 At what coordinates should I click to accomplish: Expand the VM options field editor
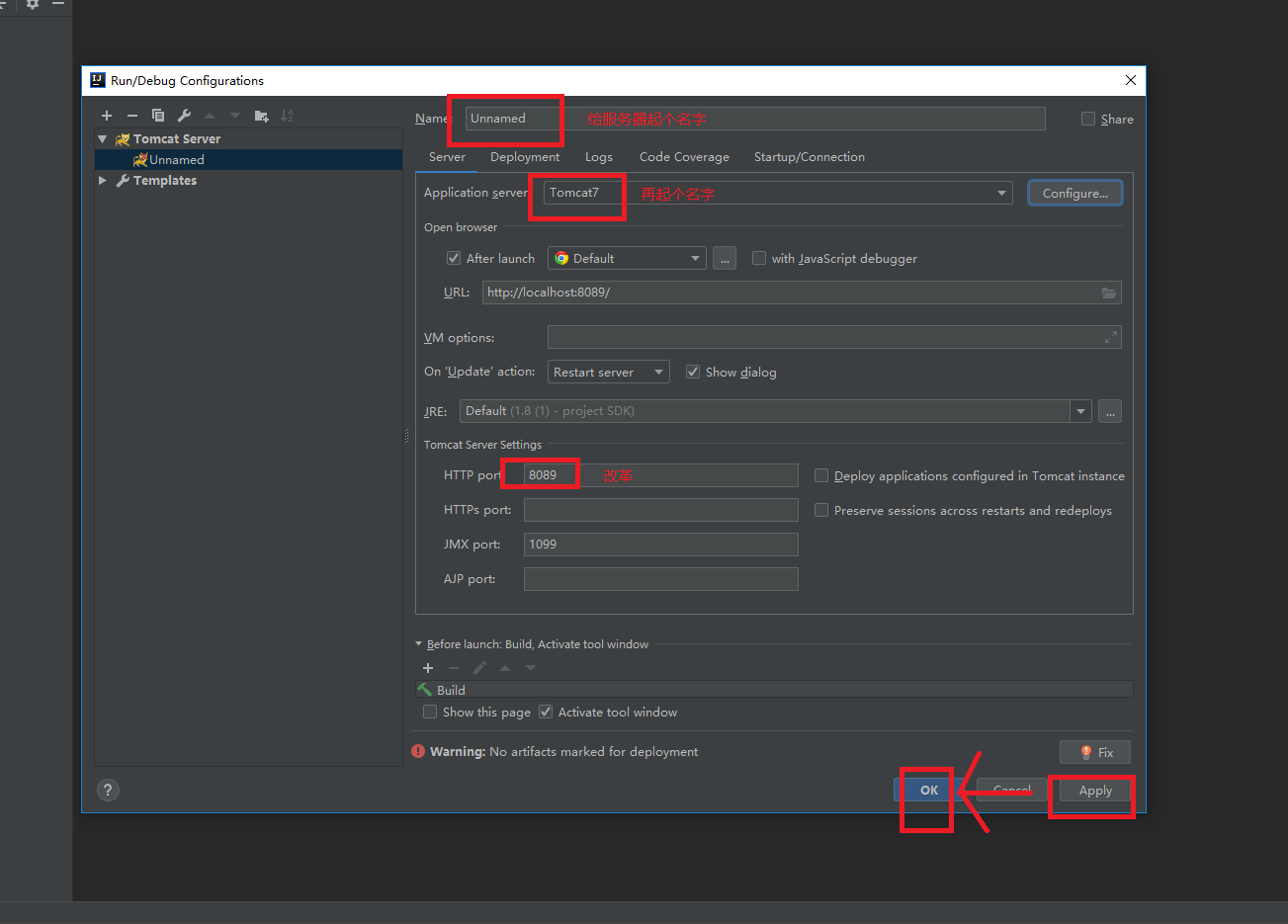[1111, 338]
